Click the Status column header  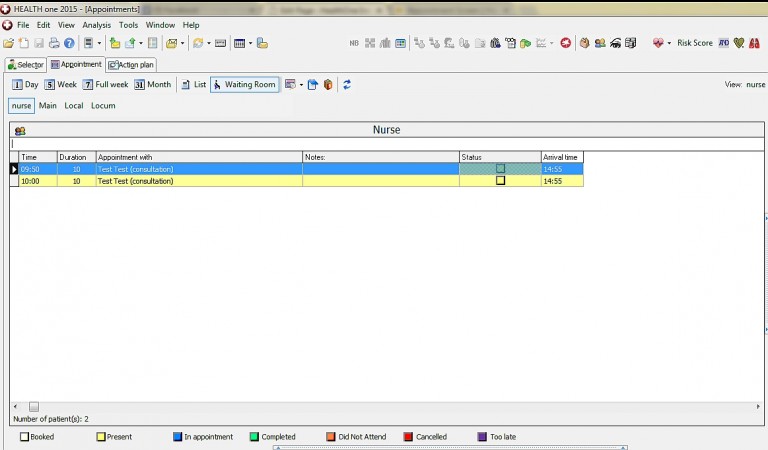point(500,157)
